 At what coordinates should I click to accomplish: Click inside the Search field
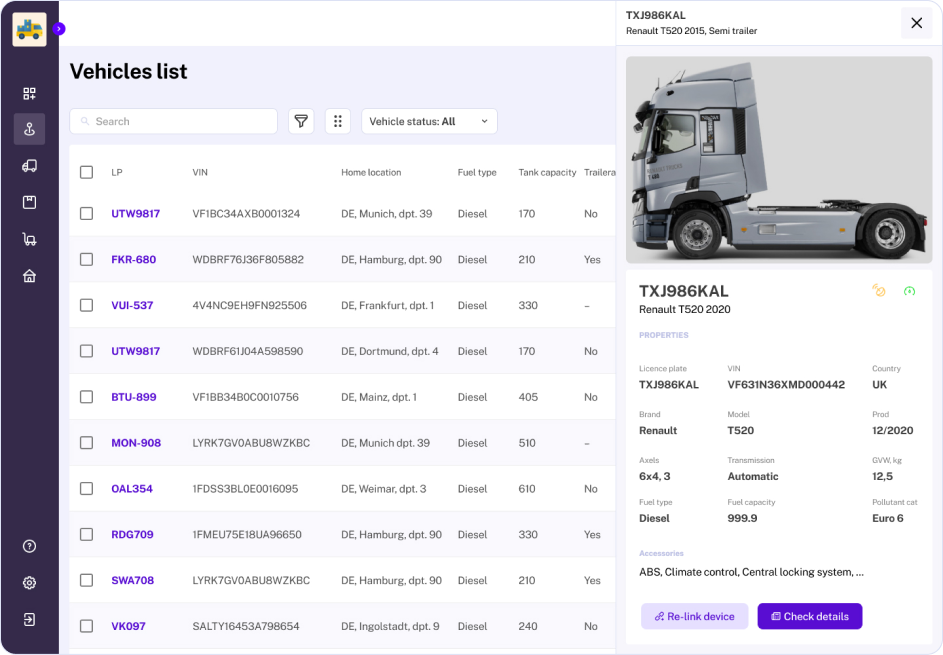tap(173, 120)
